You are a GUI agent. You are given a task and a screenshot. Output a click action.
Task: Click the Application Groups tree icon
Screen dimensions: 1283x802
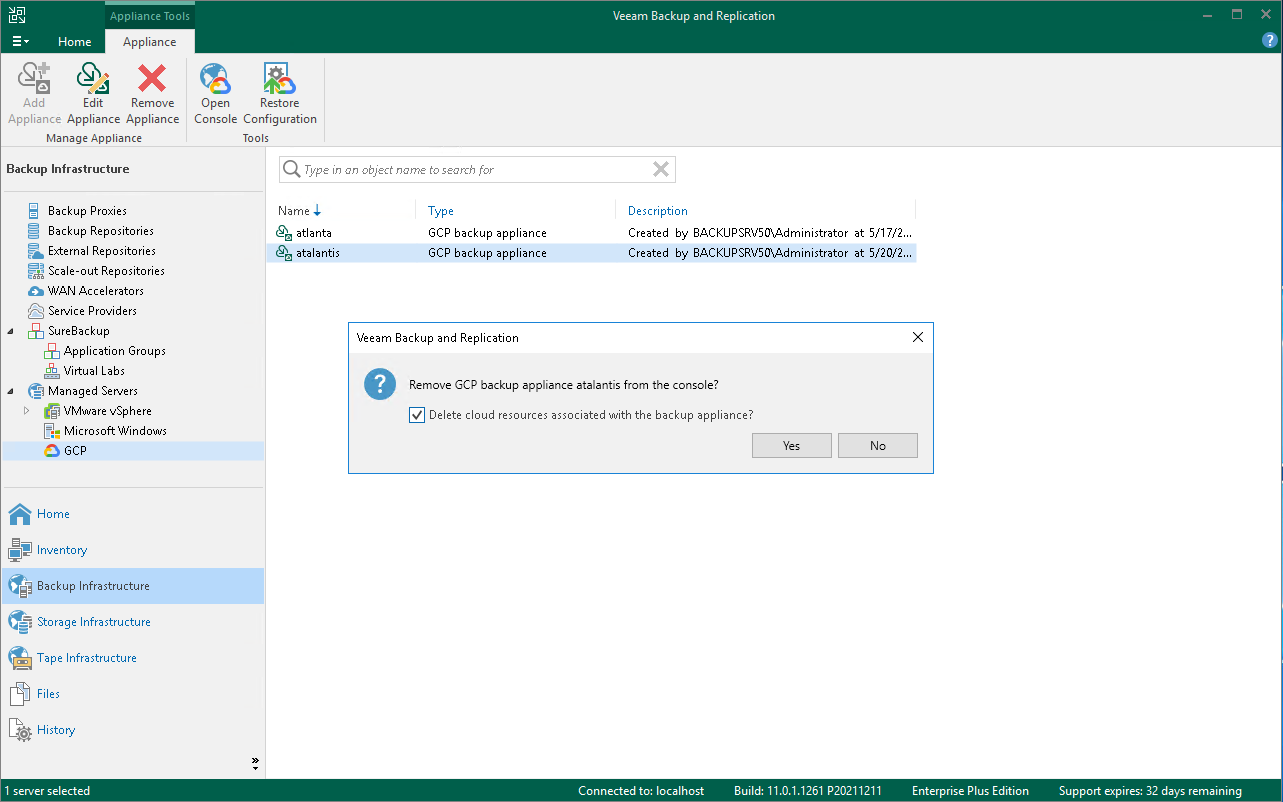tap(52, 351)
